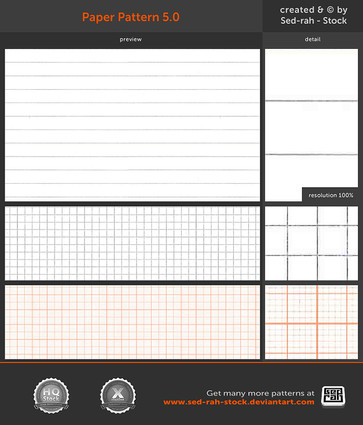The height and width of the screenshot is (425, 363).
Task: Click the grey grid paper preview
Action: point(132,243)
